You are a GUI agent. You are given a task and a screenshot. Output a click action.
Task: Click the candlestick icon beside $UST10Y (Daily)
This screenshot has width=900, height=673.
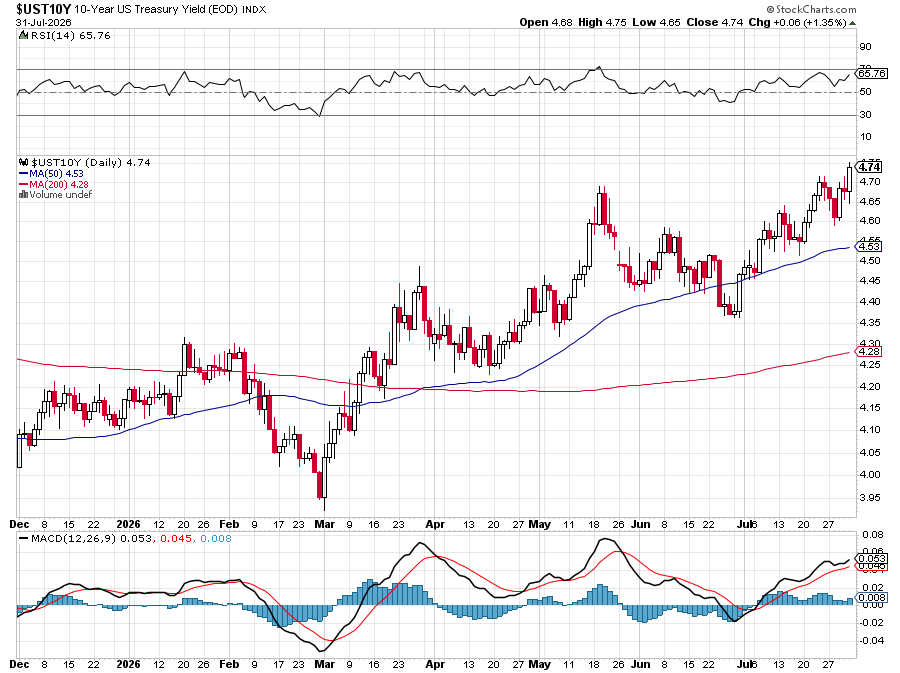24,162
